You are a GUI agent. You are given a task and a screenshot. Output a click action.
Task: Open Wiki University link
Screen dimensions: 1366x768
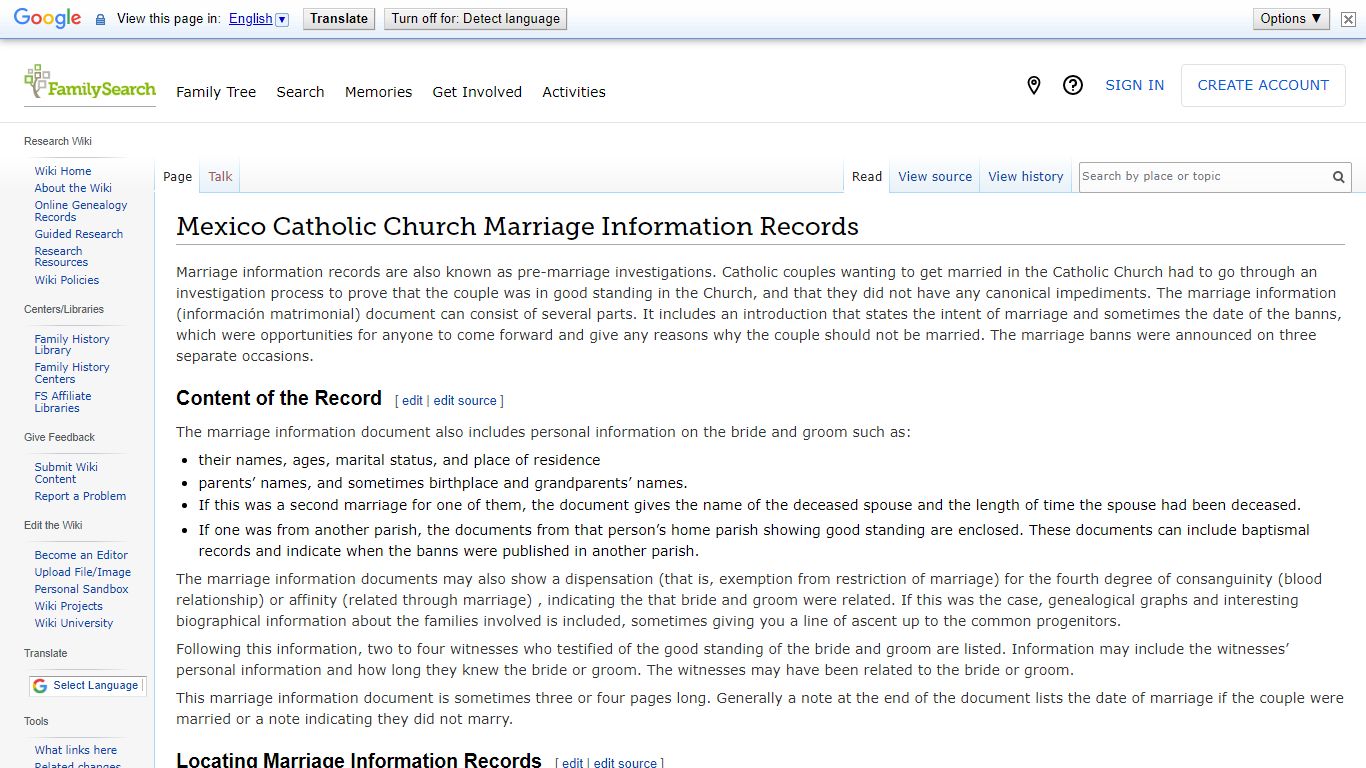point(74,623)
